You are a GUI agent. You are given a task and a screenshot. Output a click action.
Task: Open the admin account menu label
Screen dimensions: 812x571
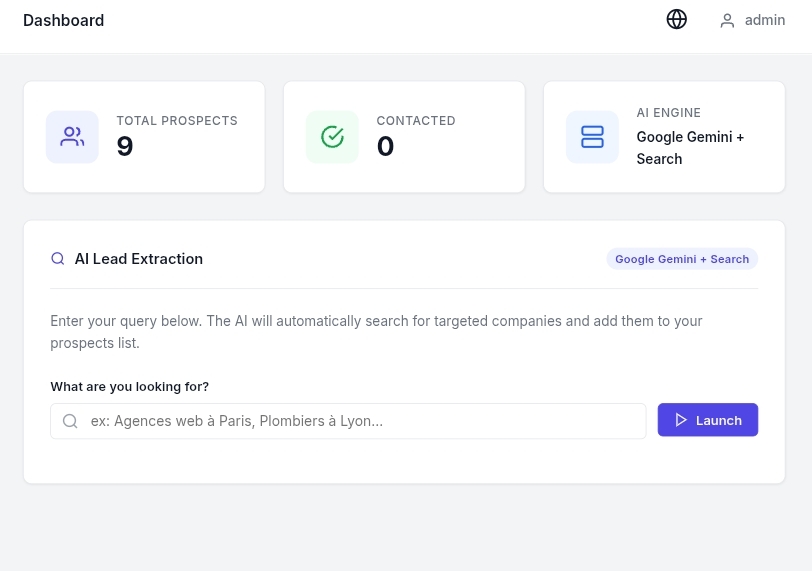[x=765, y=20]
